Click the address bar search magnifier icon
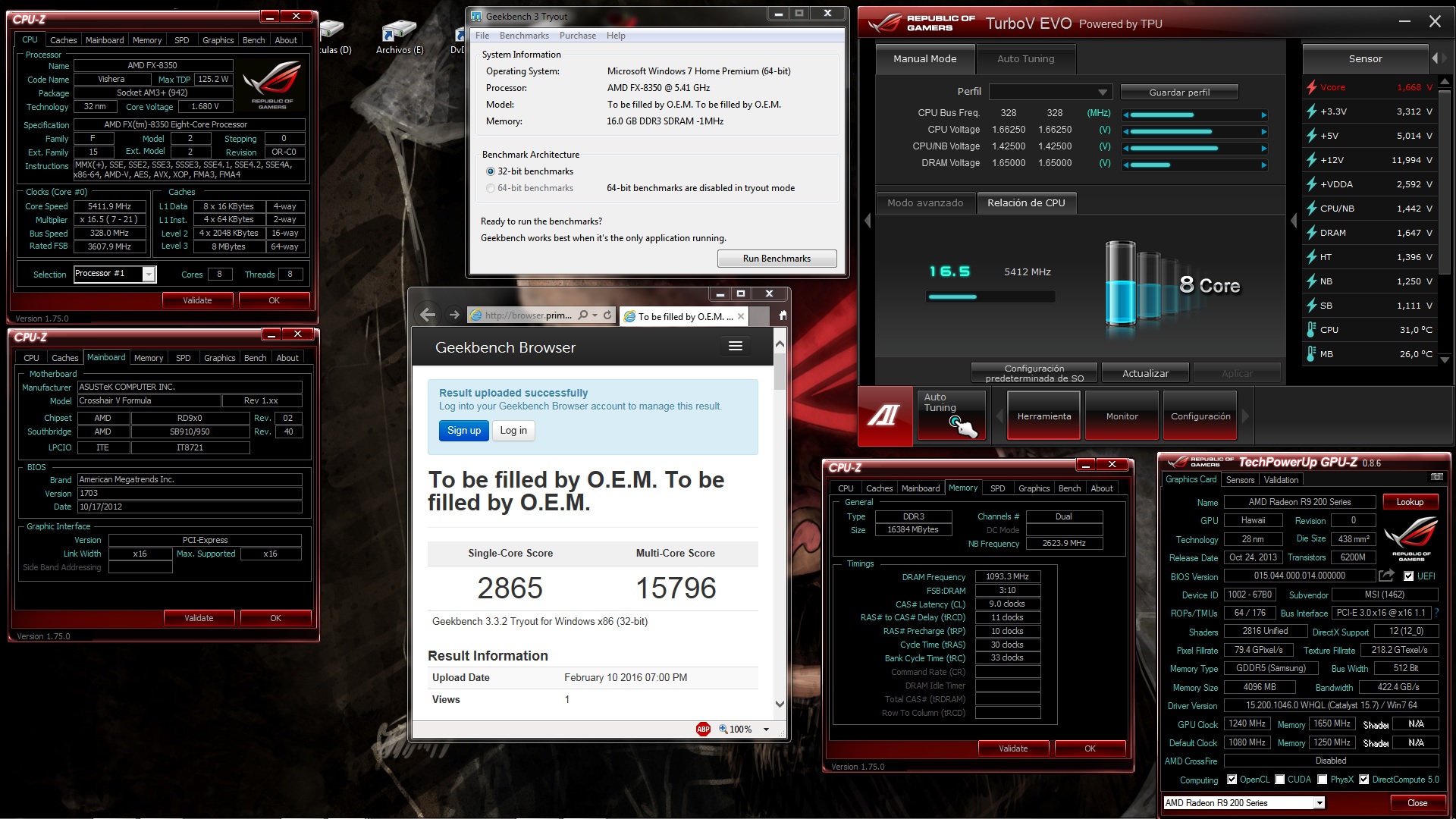1456x819 pixels. click(582, 315)
